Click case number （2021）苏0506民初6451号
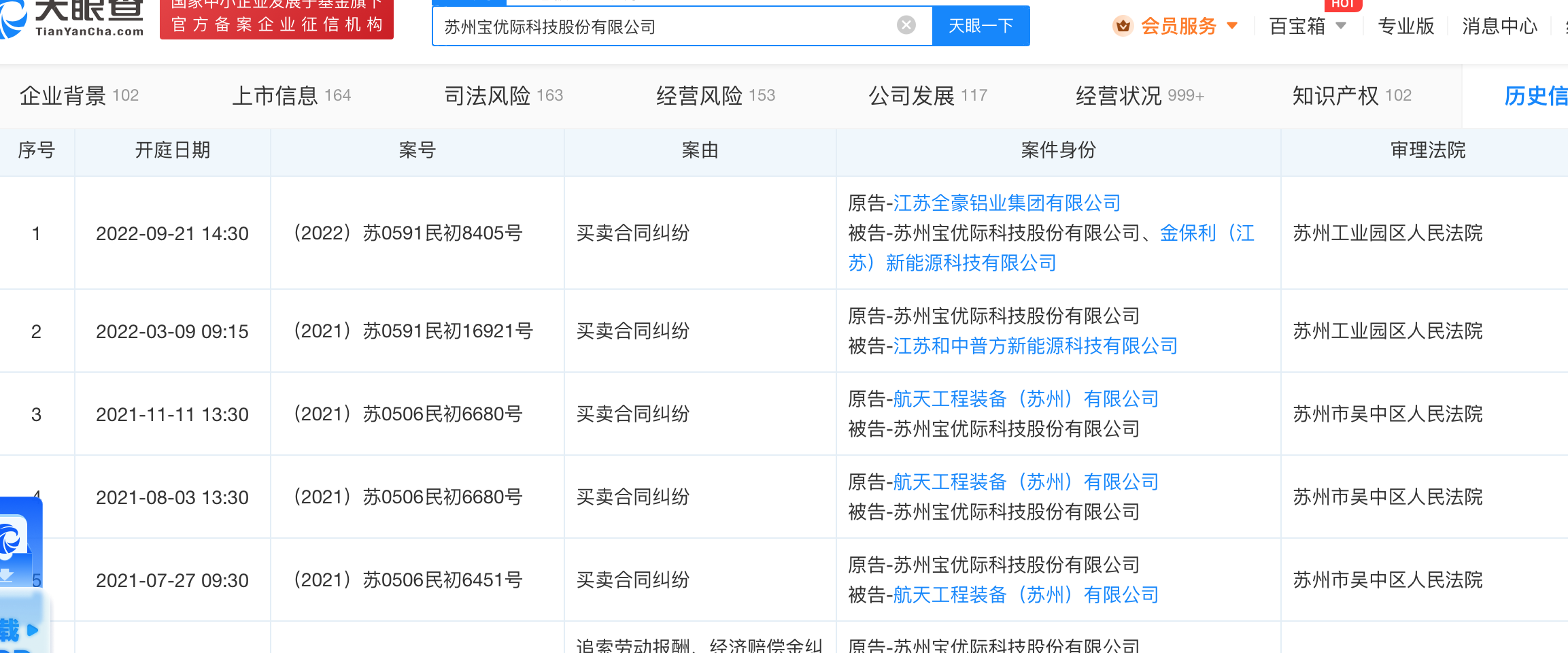This screenshot has width=1568, height=653. coord(407,580)
